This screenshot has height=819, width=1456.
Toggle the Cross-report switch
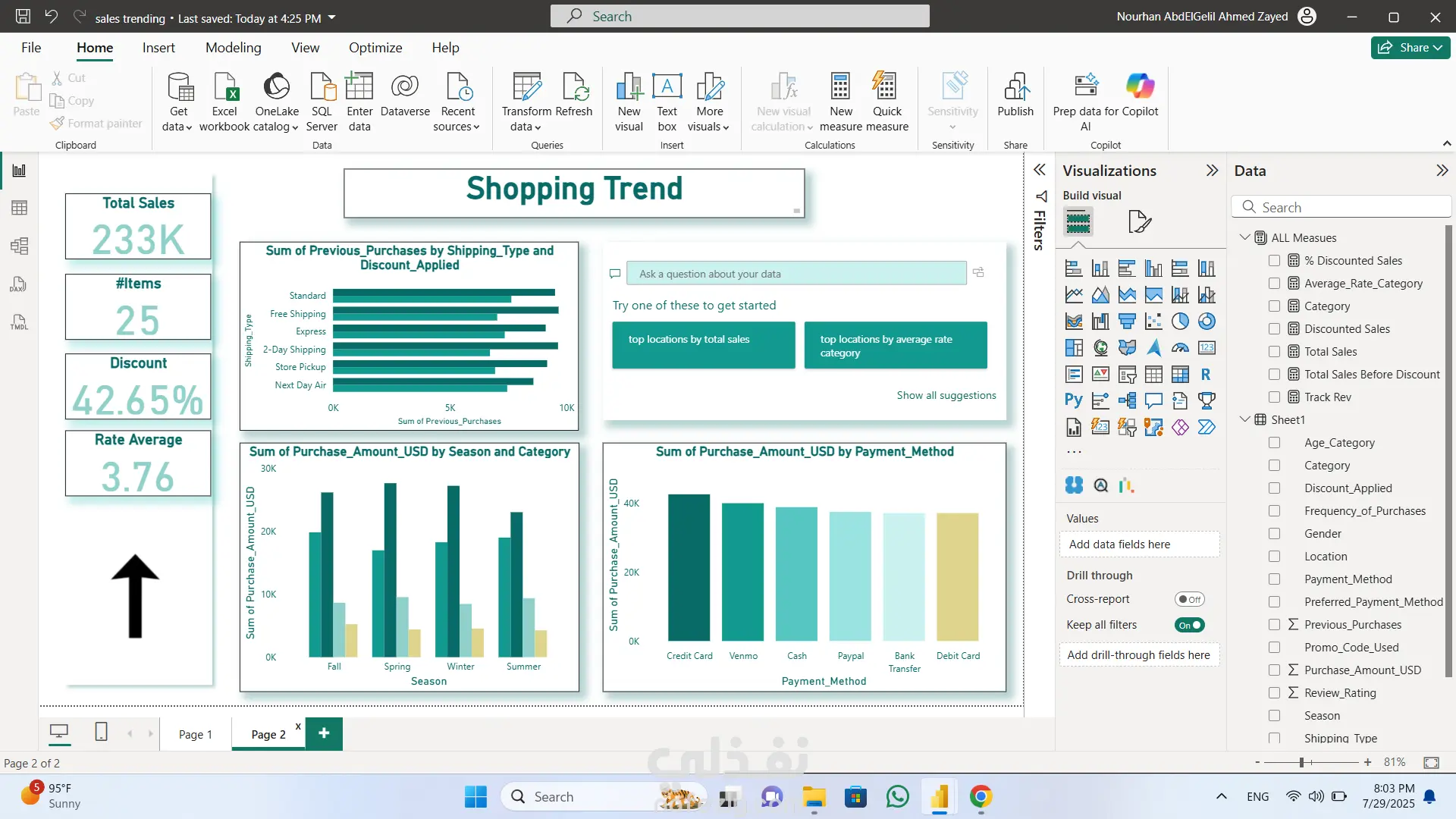click(x=1189, y=599)
